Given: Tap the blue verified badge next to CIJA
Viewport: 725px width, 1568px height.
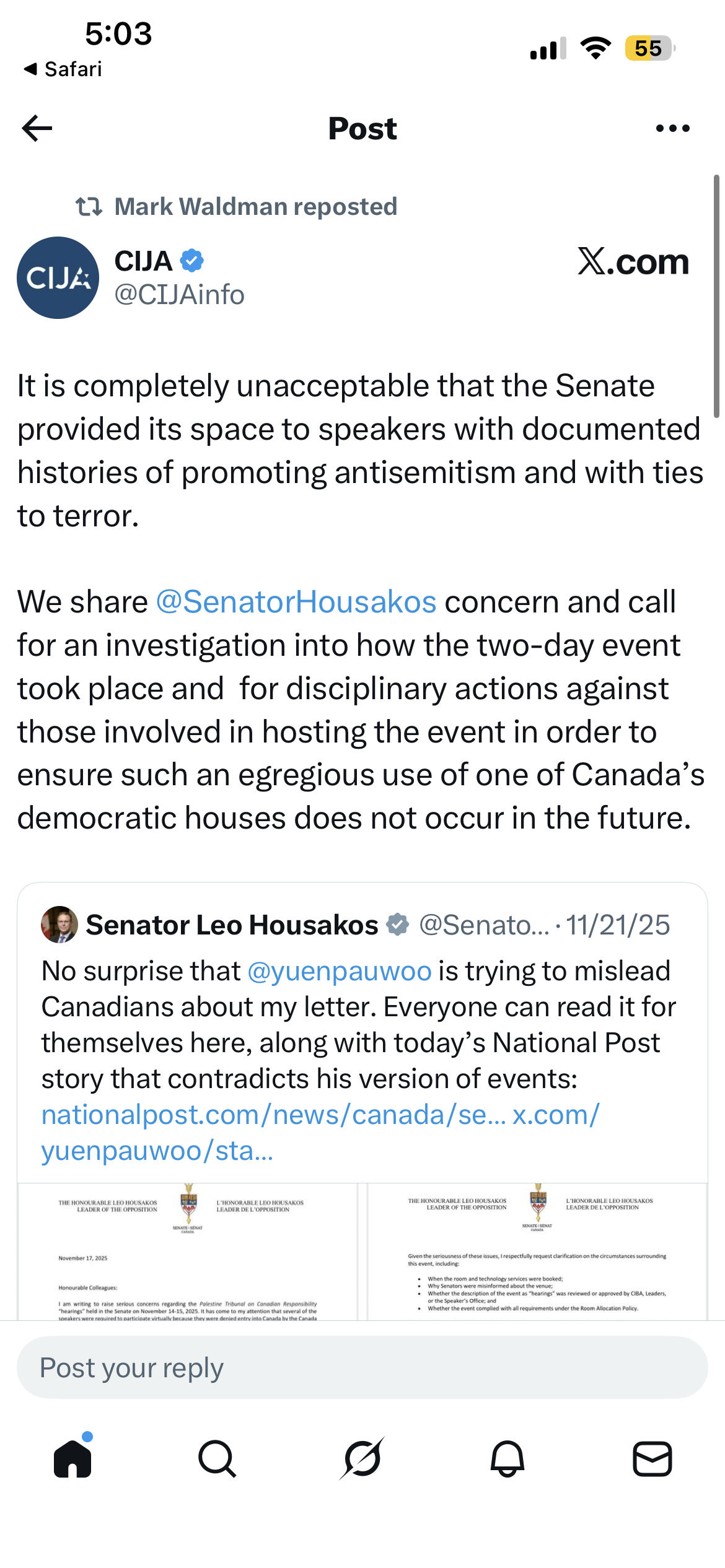Looking at the screenshot, I should click(192, 261).
